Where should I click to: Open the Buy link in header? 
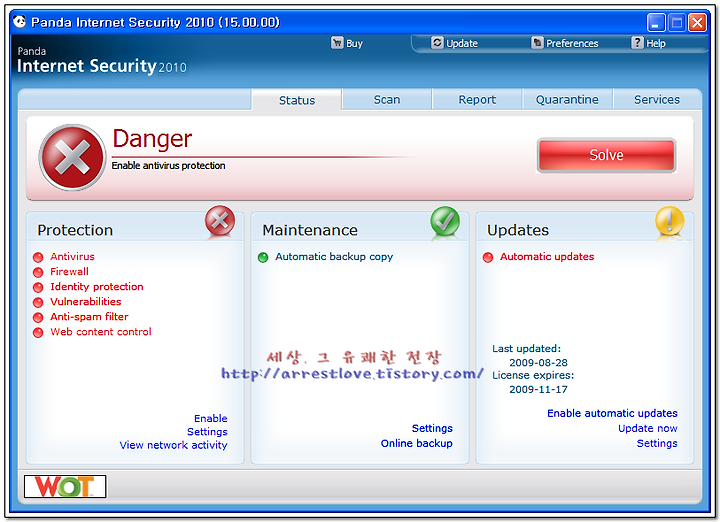[x=354, y=44]
